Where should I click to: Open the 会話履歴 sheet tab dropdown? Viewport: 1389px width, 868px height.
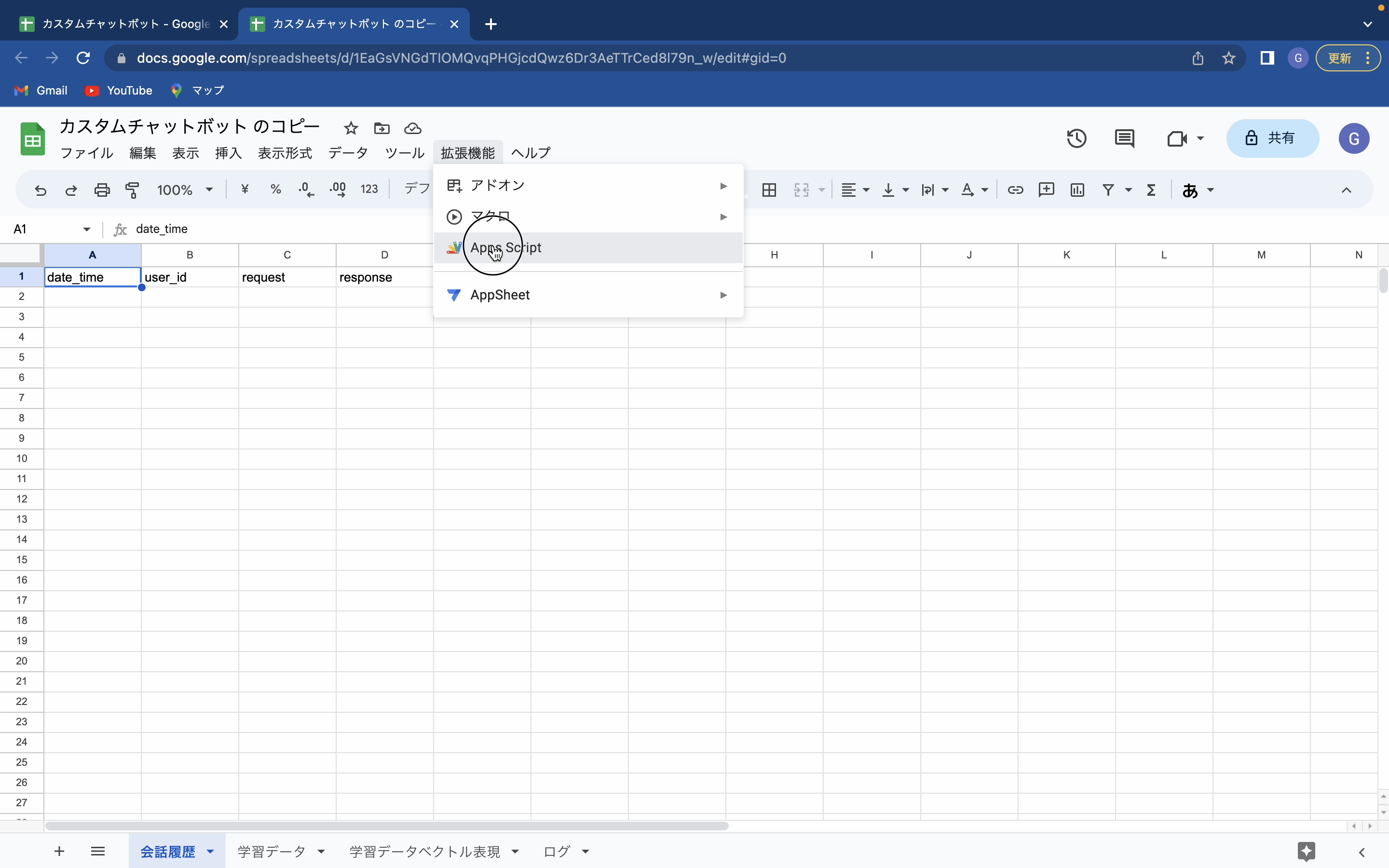click(x=210, y=851)
